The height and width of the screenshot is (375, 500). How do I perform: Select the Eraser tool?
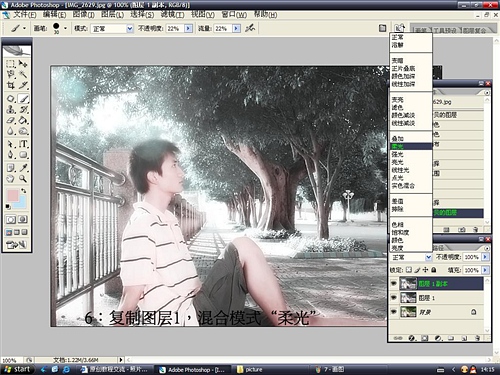pos(11,120)
